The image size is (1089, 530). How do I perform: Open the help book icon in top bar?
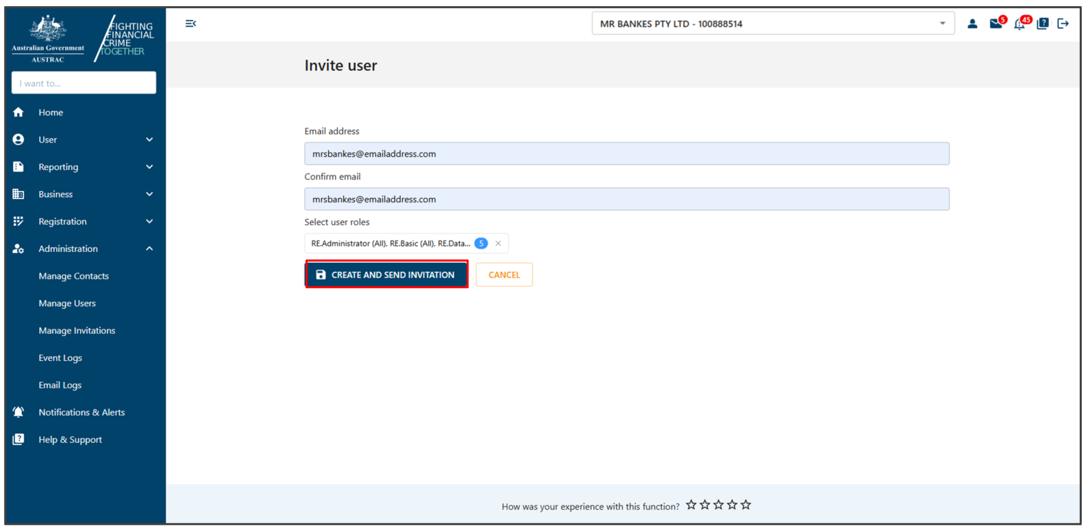pyautogui.click(x=1042, y=24)
